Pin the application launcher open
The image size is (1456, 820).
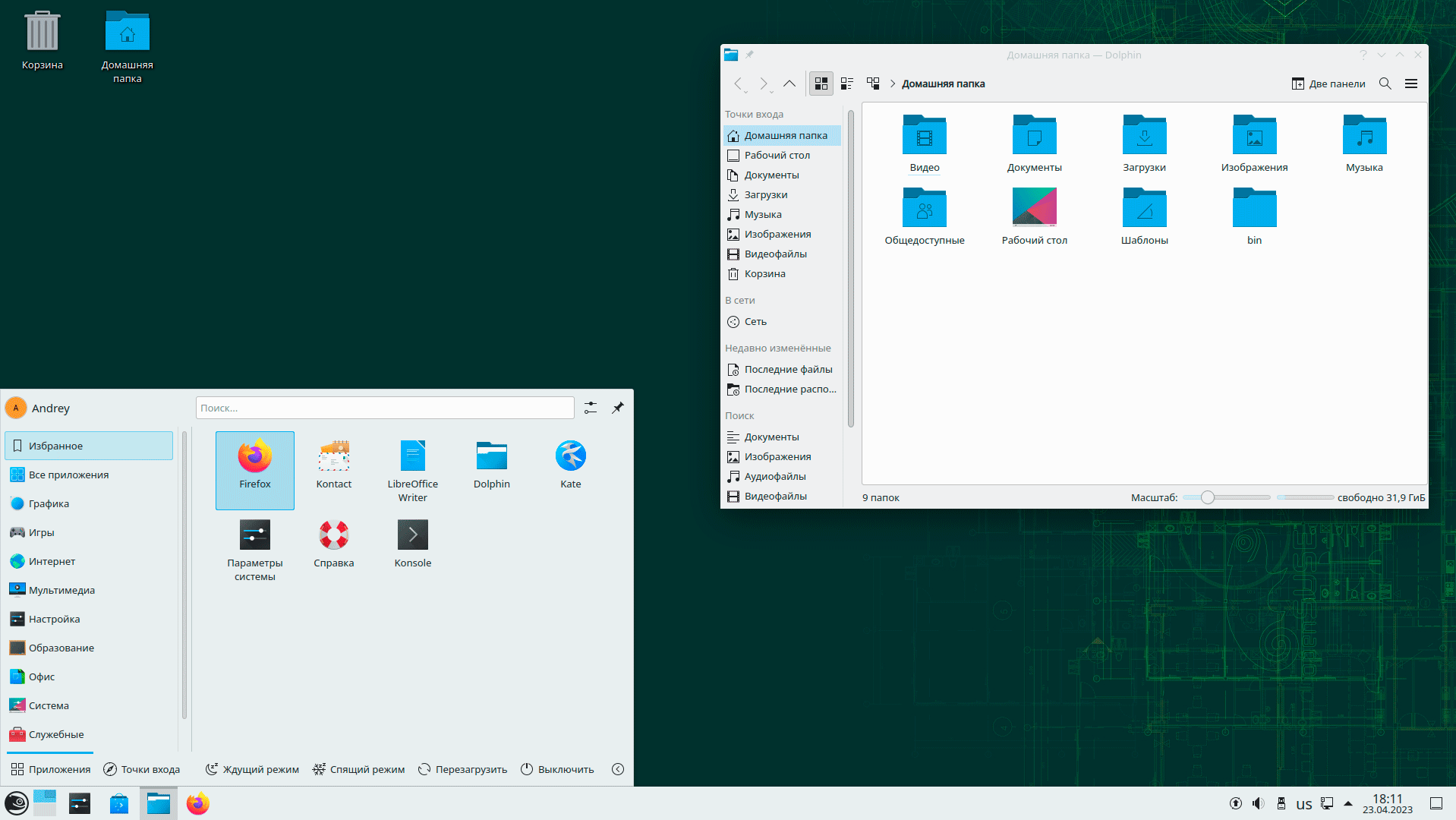(618, 408)
